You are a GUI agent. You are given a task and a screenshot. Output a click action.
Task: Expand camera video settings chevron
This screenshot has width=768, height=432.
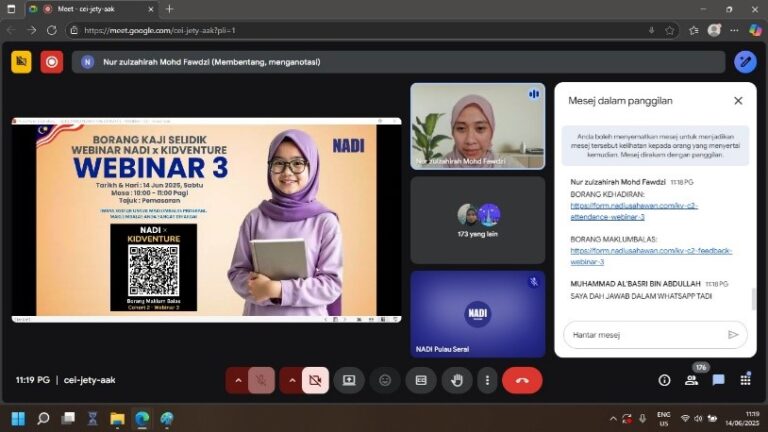(x=292, y=380)
